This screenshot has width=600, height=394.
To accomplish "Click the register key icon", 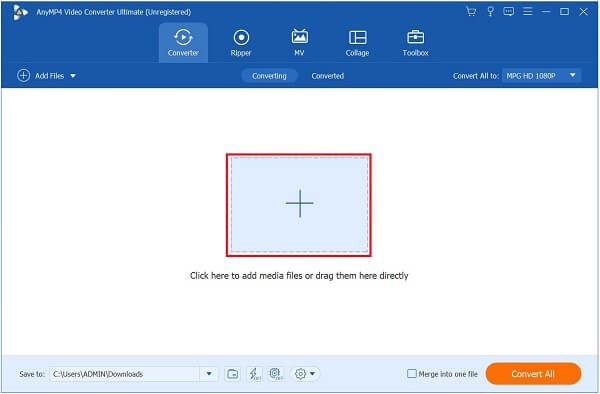I will tap(490, 11).
